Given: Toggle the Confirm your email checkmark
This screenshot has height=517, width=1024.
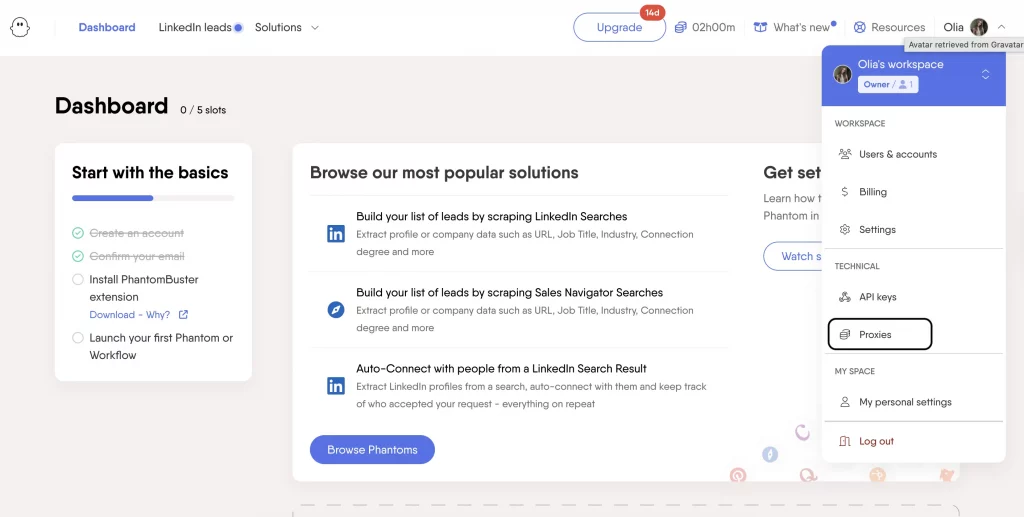Looking at the screenshot, I should [78, 256].
